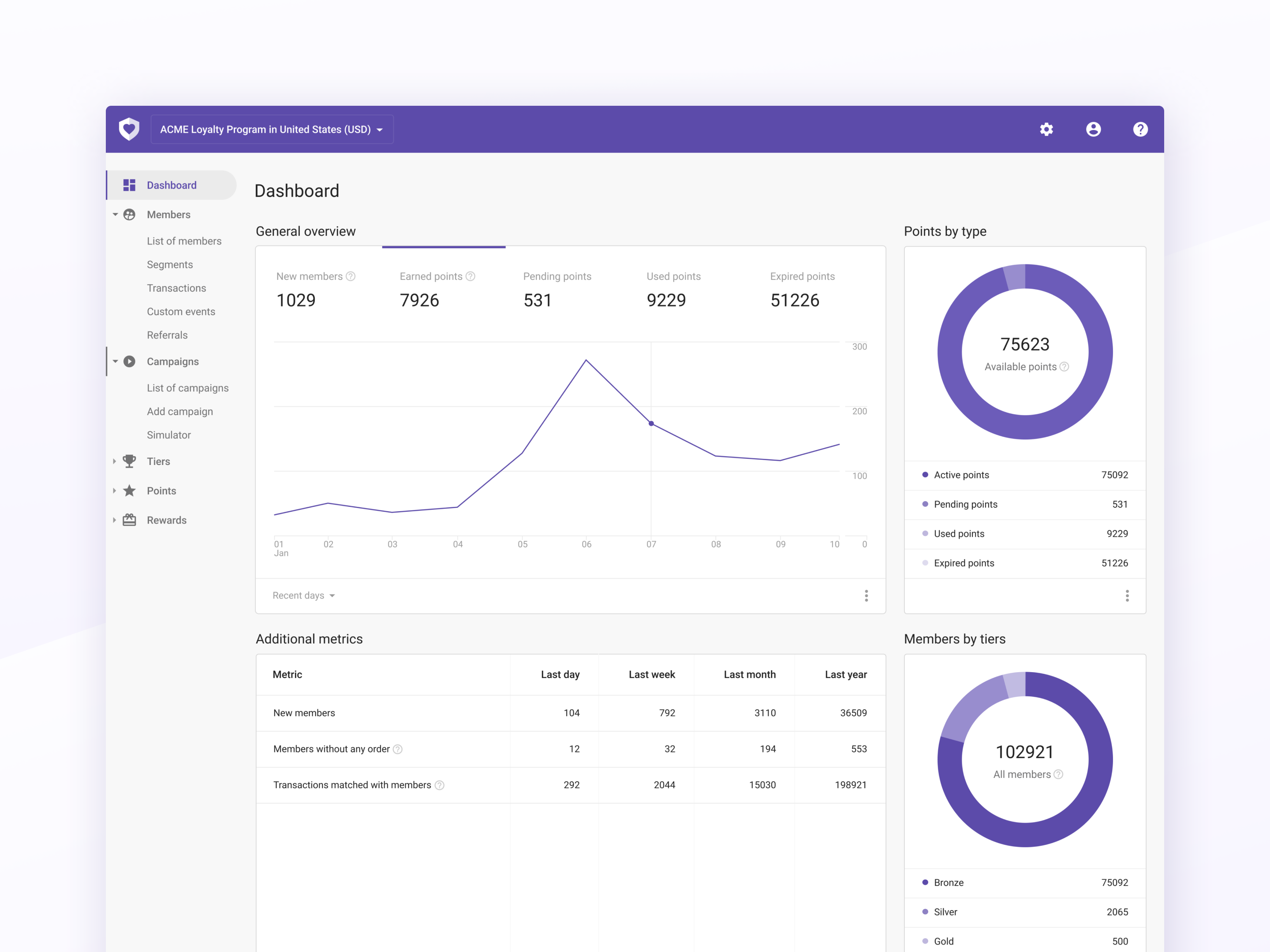Click the help icon beside New members
Screen dimensions: 1270x952
[x=351, y=277]
